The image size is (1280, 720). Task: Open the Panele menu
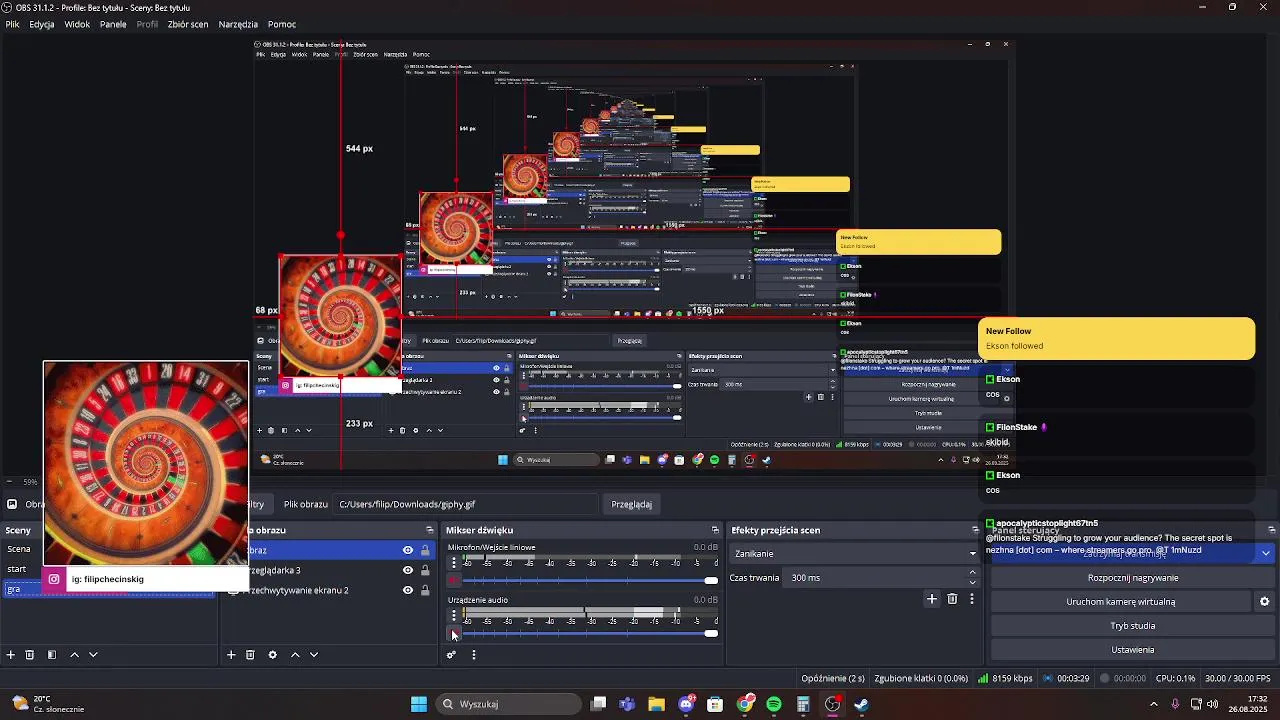click(x=113, y=24)
